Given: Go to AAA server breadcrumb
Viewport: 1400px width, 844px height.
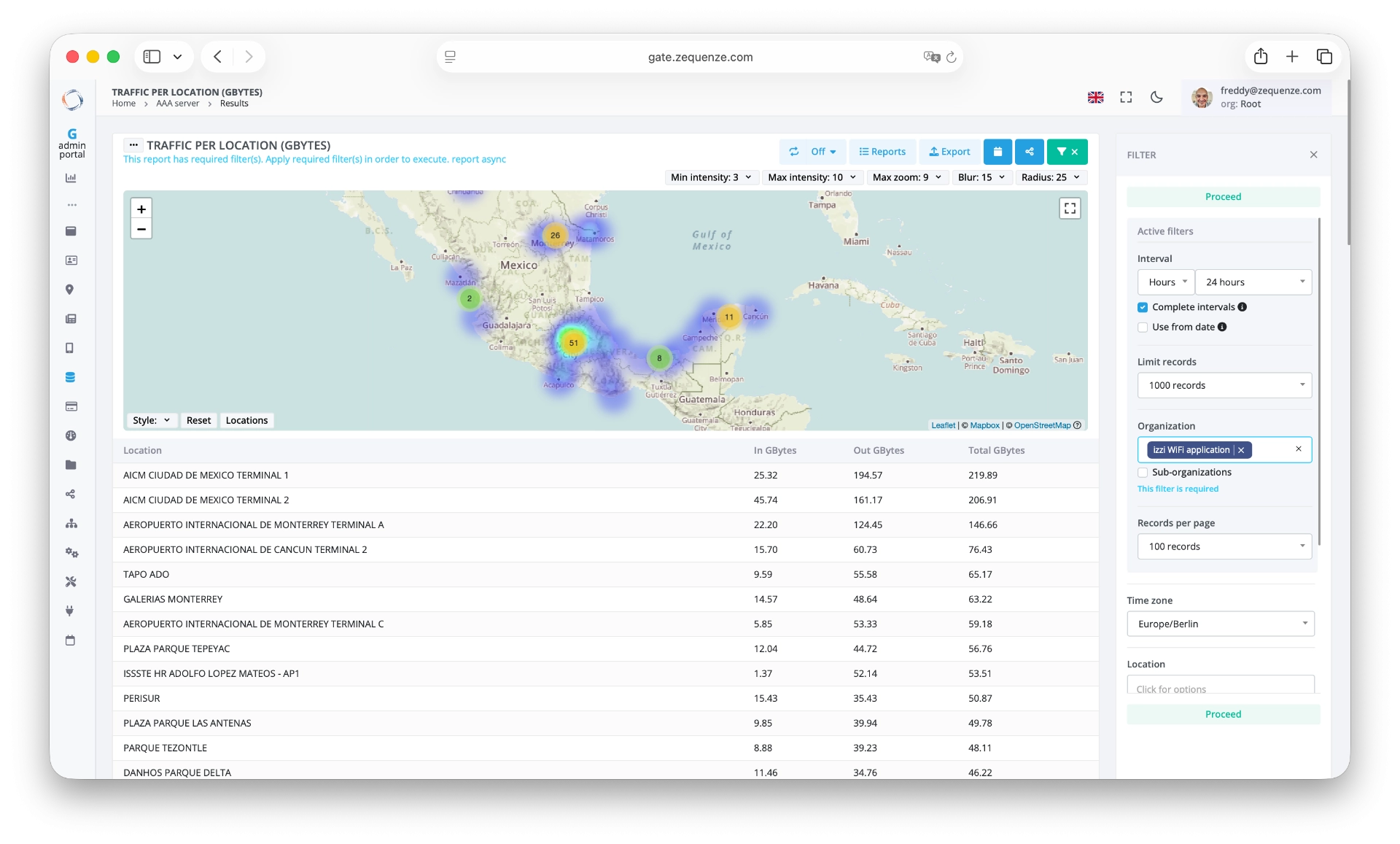Looking at the screenshot, I should click(x=177, y=104).
